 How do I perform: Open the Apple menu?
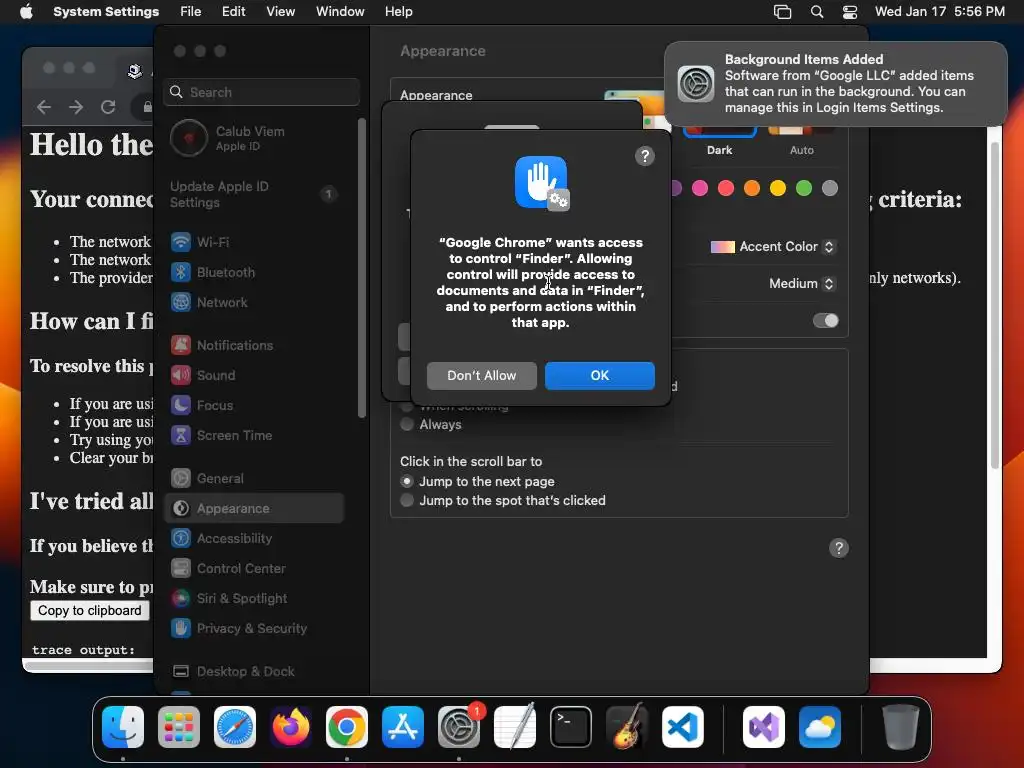[x=26, y=11]
